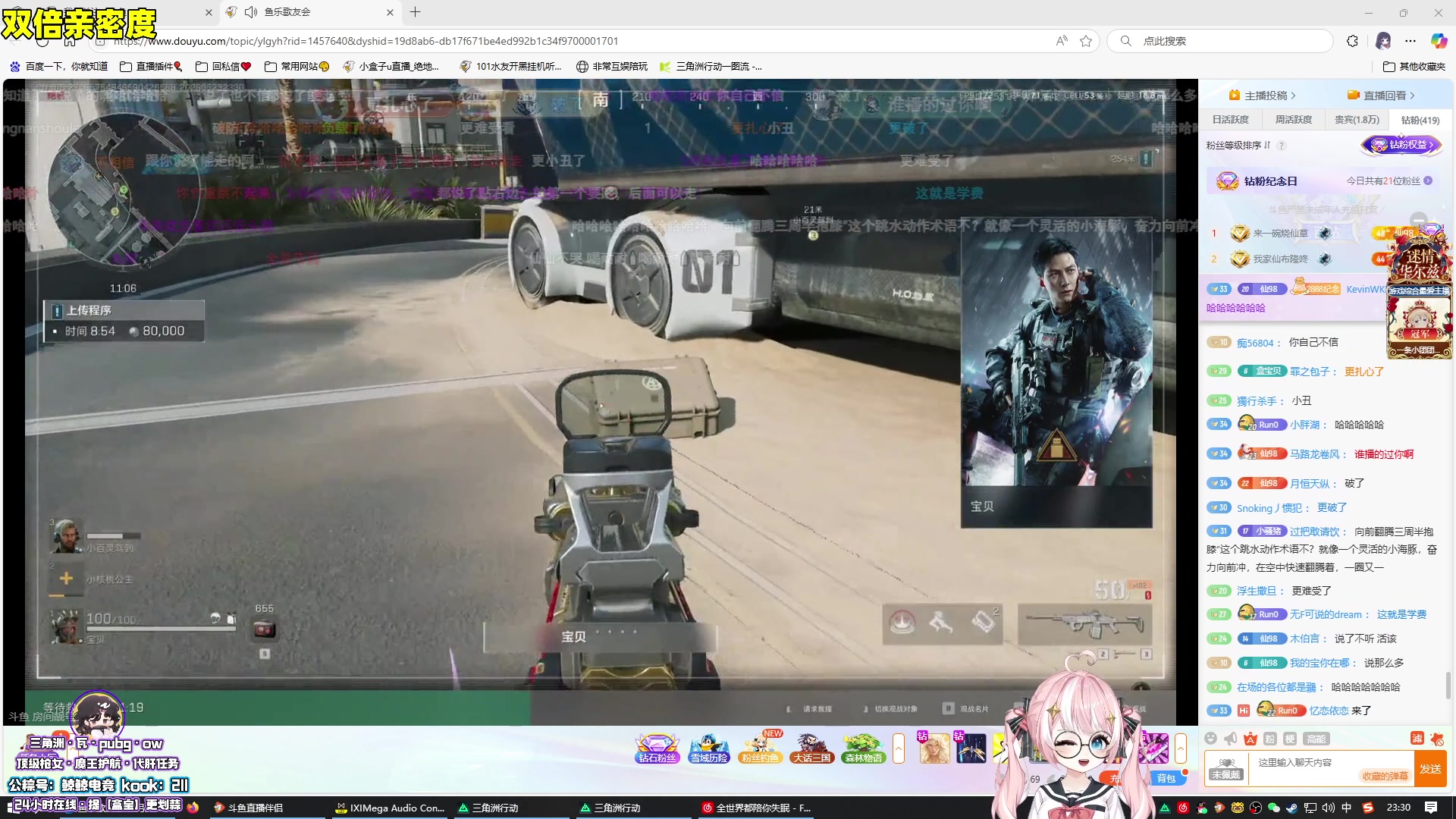Click the megaphone broadcast icon
The height and width of the screenshot is (819, 1456).
tap(1230, 739)
